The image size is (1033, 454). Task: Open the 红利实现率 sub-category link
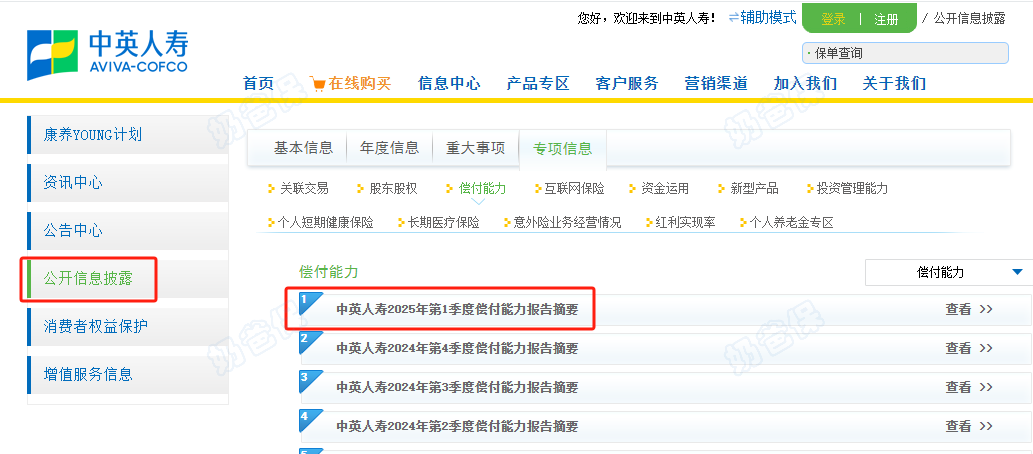[x=685, y=222]
